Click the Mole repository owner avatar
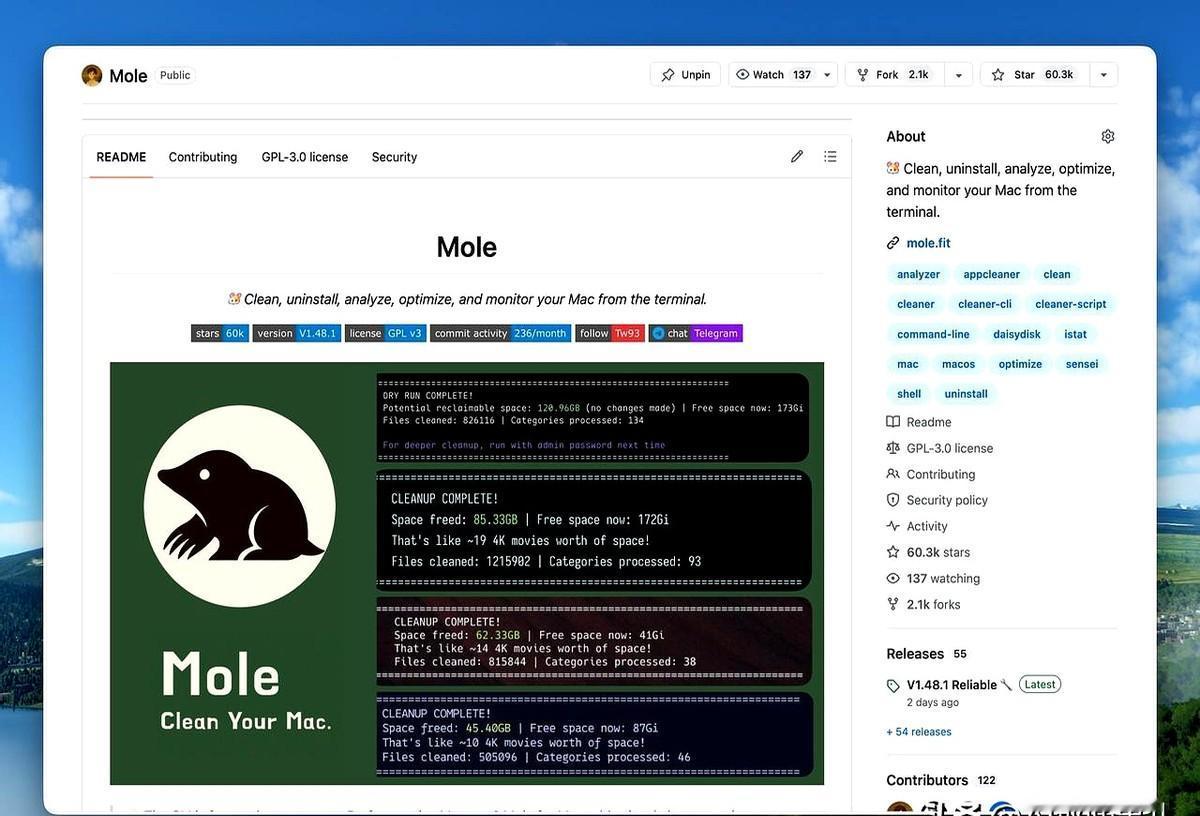This screenshot has height=816, width=1200. click(92, 75)
